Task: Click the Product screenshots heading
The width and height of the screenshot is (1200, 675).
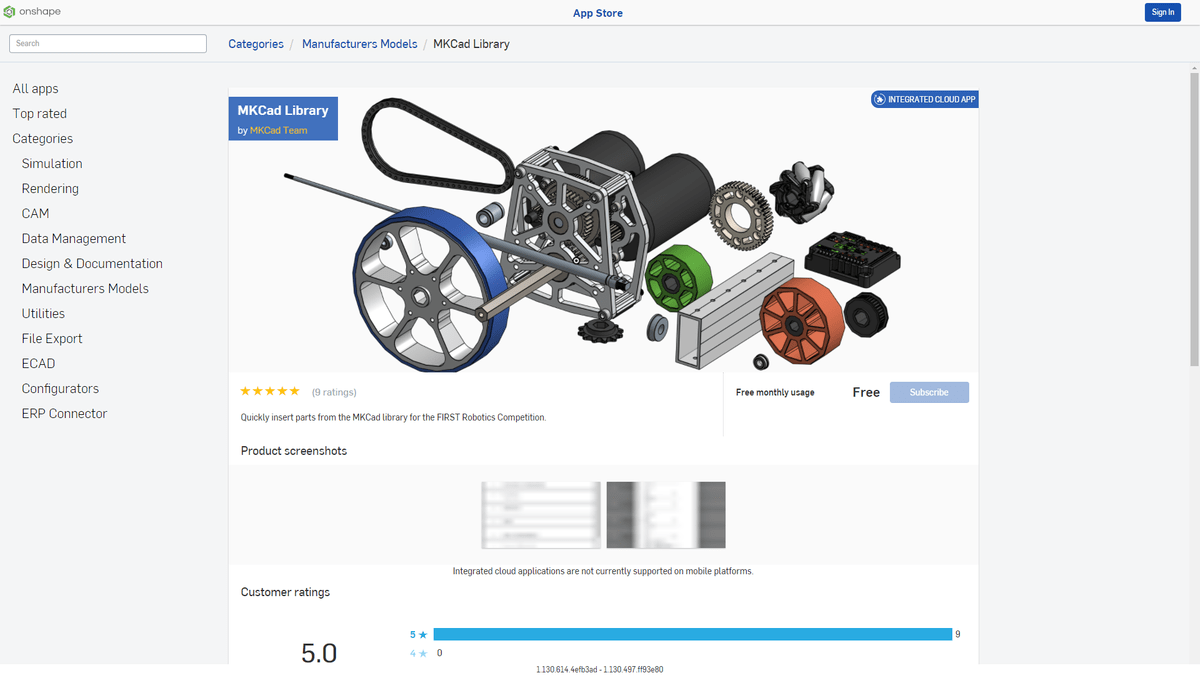Action: (x=294, y=451)
